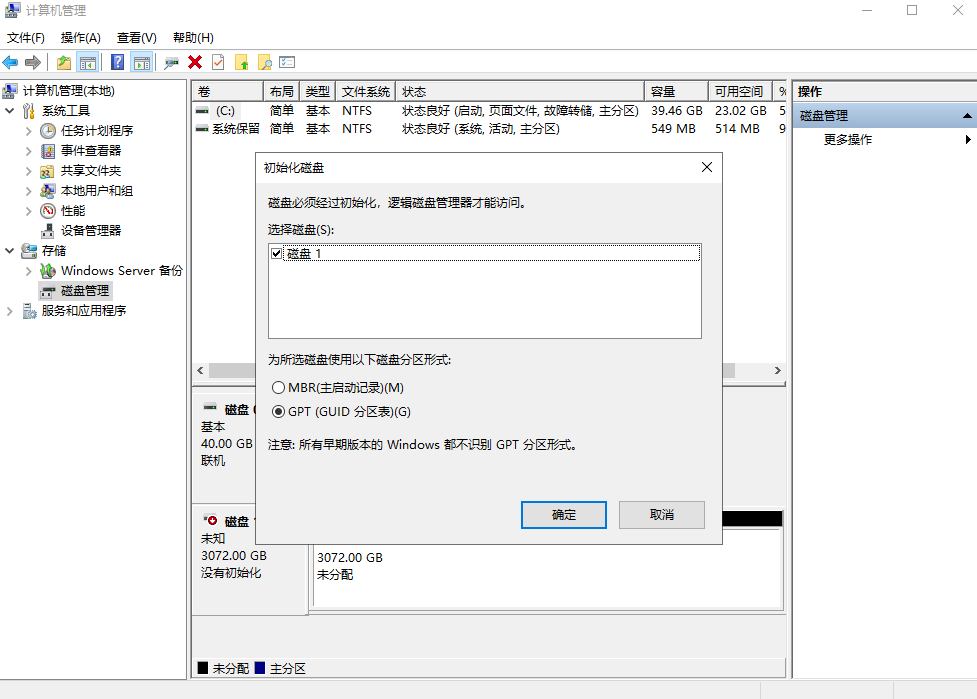Expand the Windows Server 备份 node

(29, 270)
